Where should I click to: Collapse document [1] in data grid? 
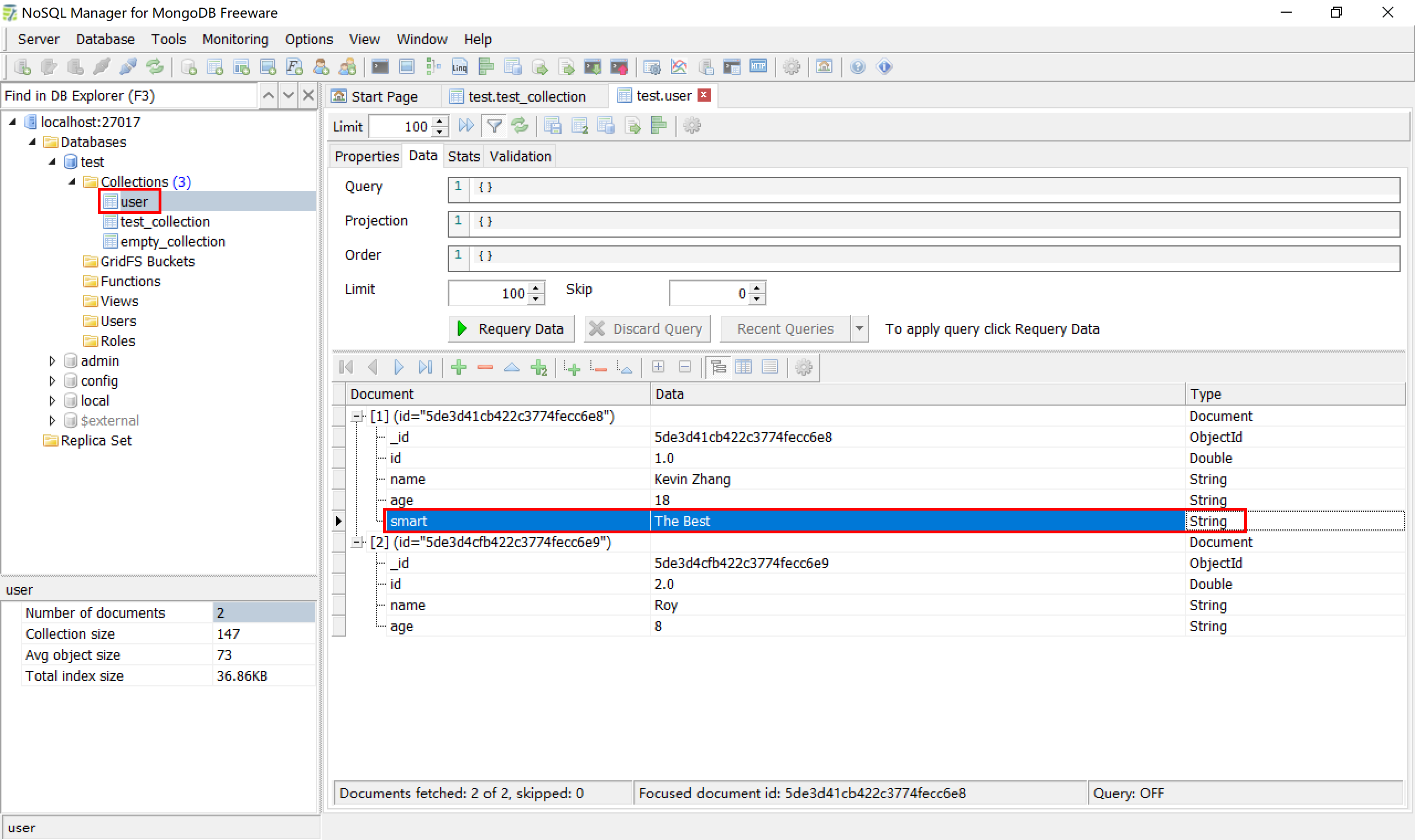357,417
